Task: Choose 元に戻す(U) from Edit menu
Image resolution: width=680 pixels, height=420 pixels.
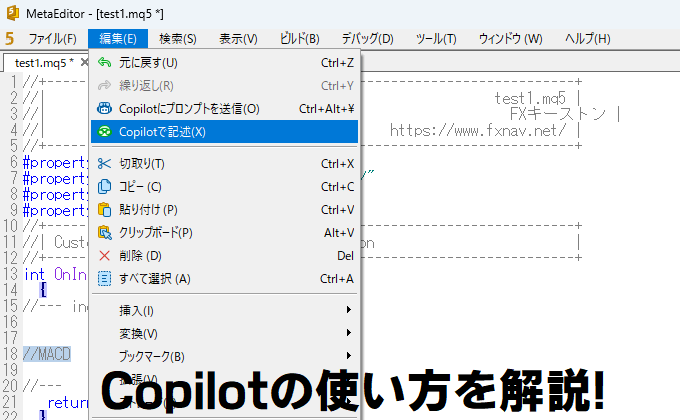Action: [x=225, y=62]
